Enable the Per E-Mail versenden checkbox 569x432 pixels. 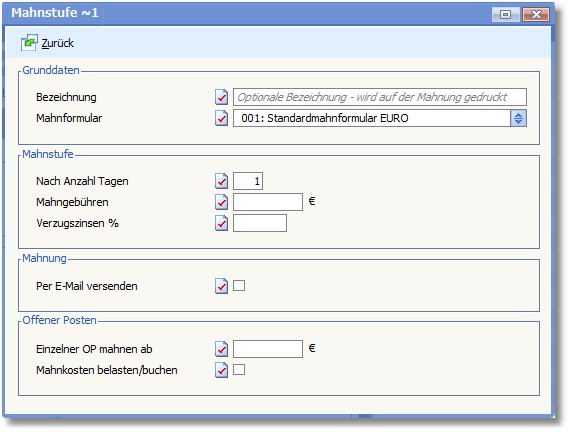239,285
